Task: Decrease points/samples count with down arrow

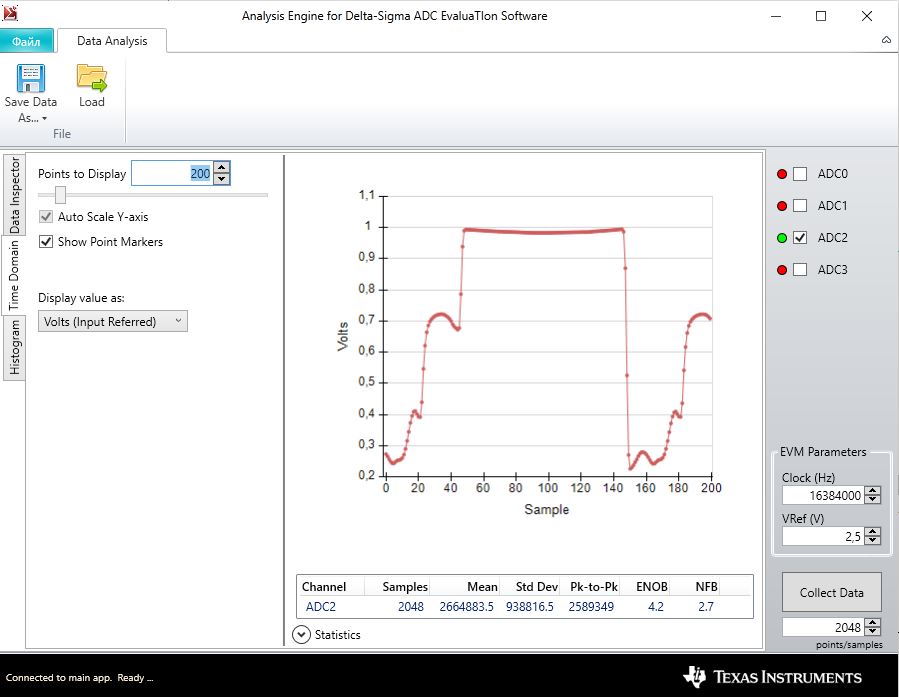Action: coord(873,632)
